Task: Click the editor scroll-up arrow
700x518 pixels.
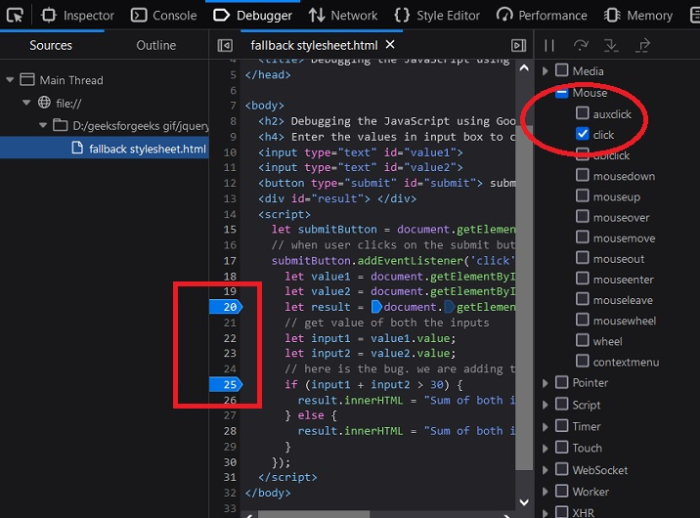Action: click(x=524, y=68)
